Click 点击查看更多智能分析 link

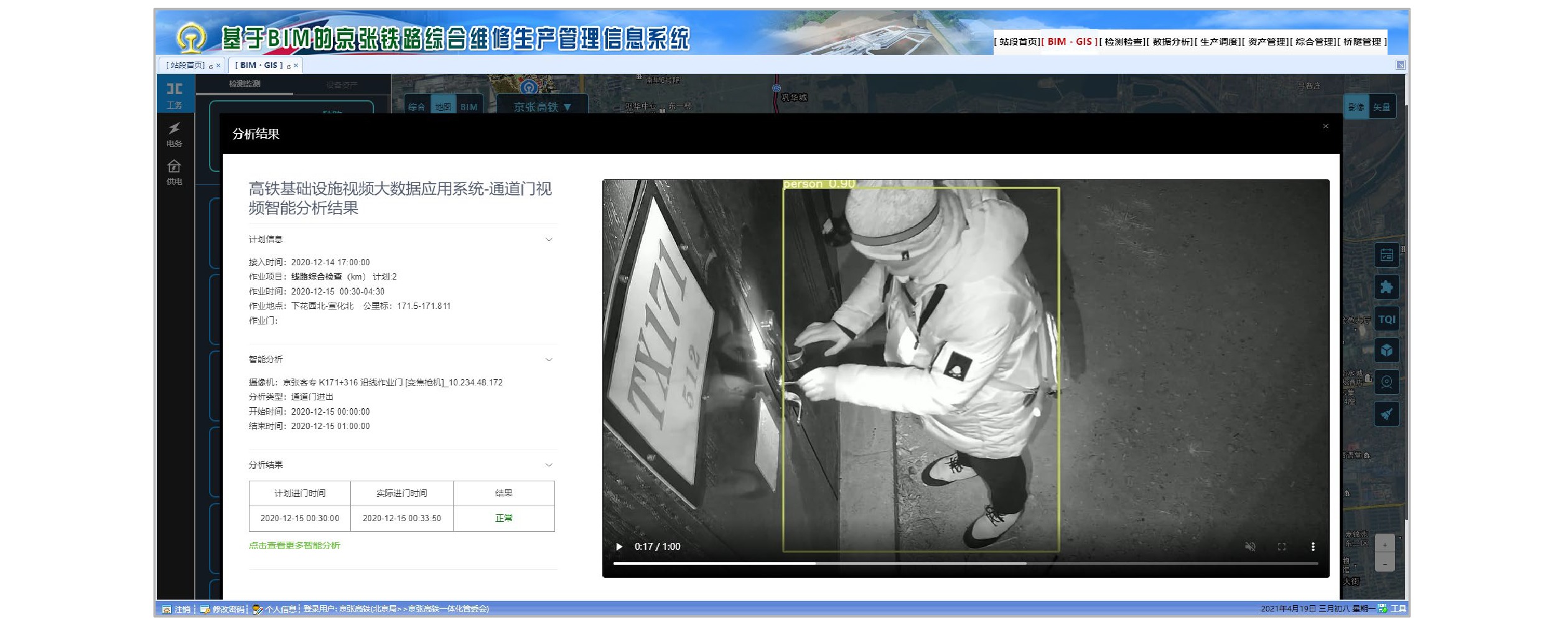click(x=294, y=545)
